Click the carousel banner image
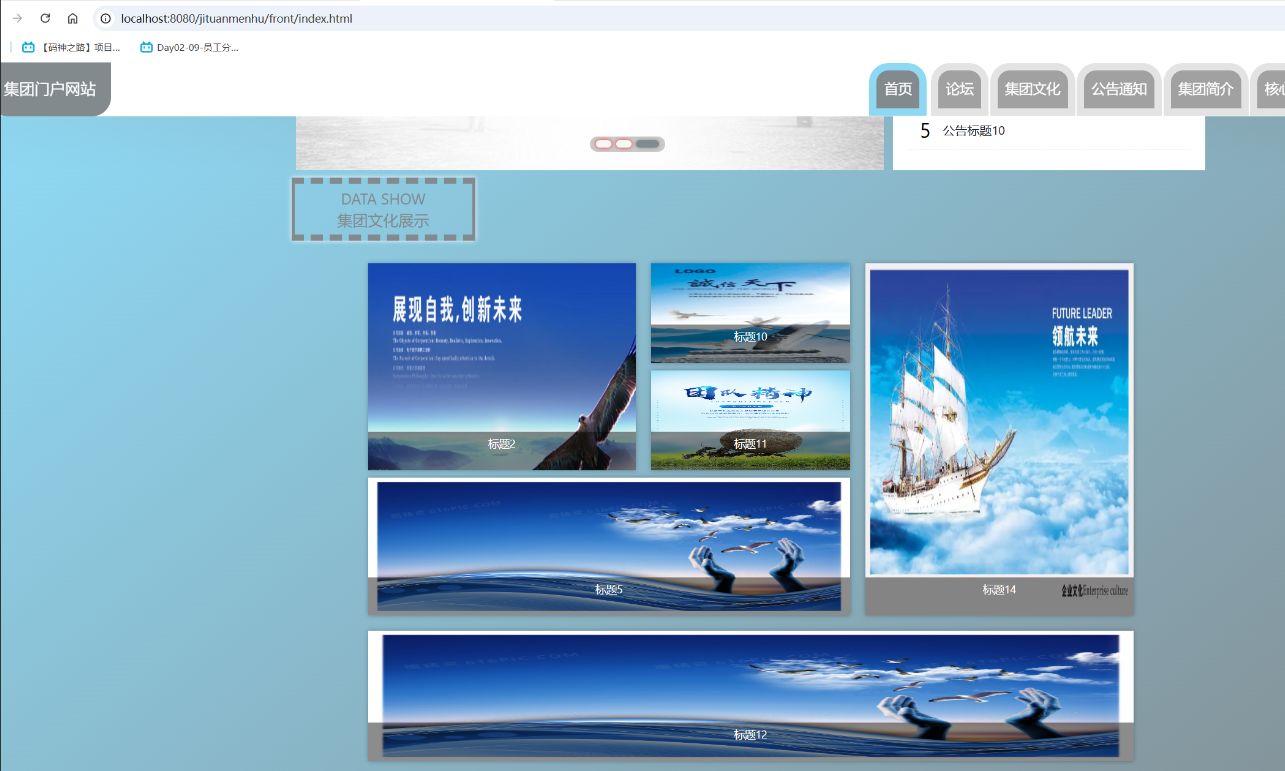 590,143
